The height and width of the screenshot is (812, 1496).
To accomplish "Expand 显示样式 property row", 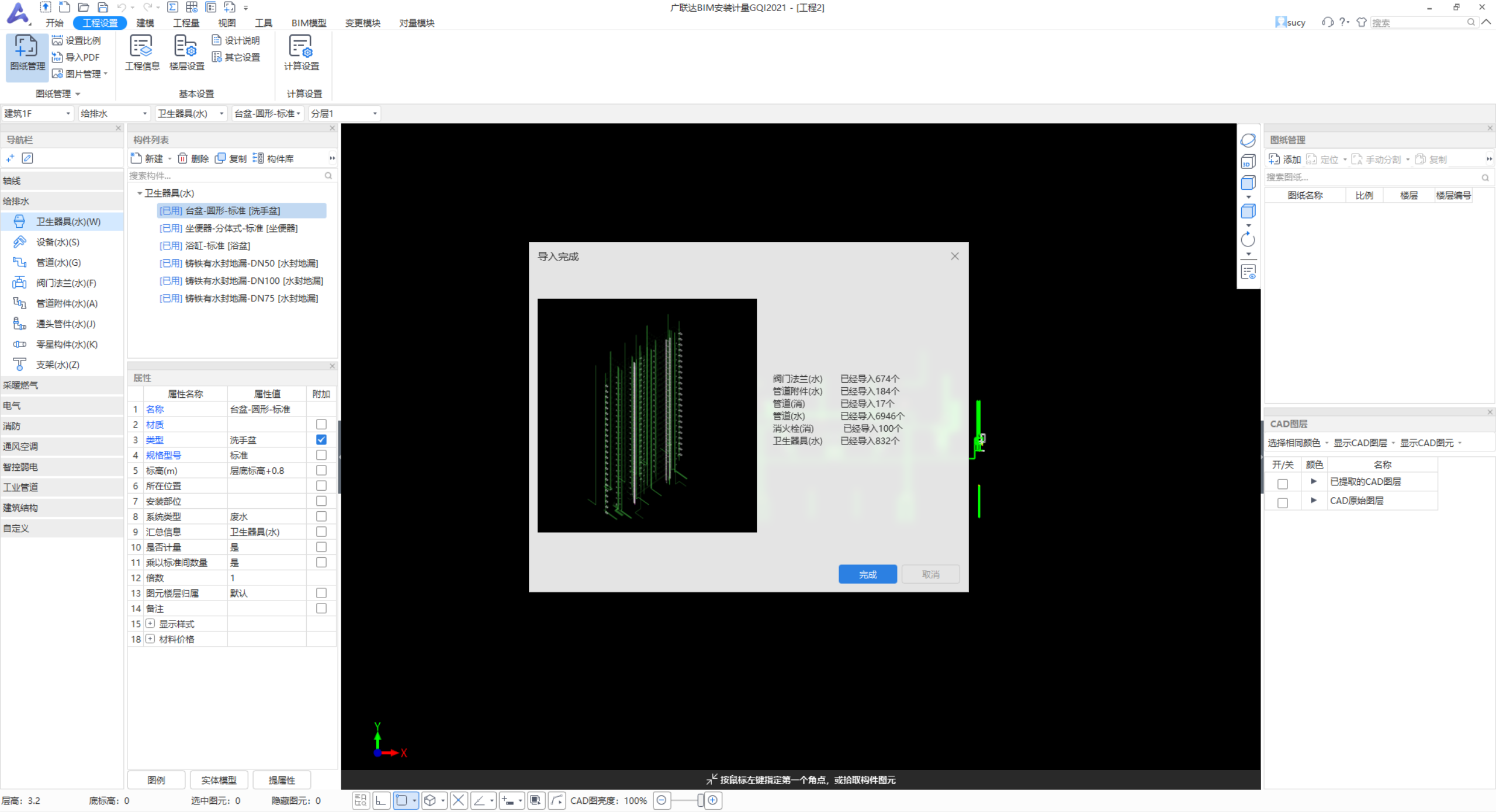I will pyautogui.click(x=150, y=623).
